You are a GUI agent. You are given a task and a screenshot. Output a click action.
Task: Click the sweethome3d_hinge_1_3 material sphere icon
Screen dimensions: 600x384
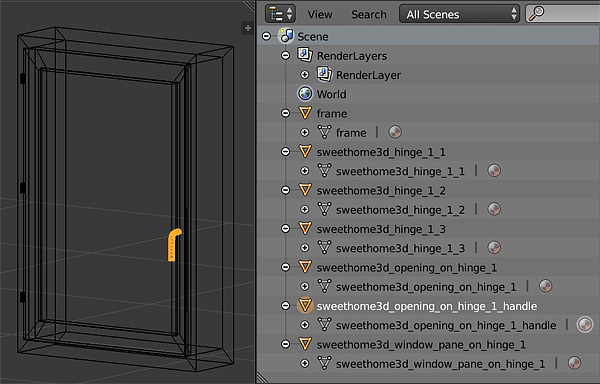(x=494, y=247)
